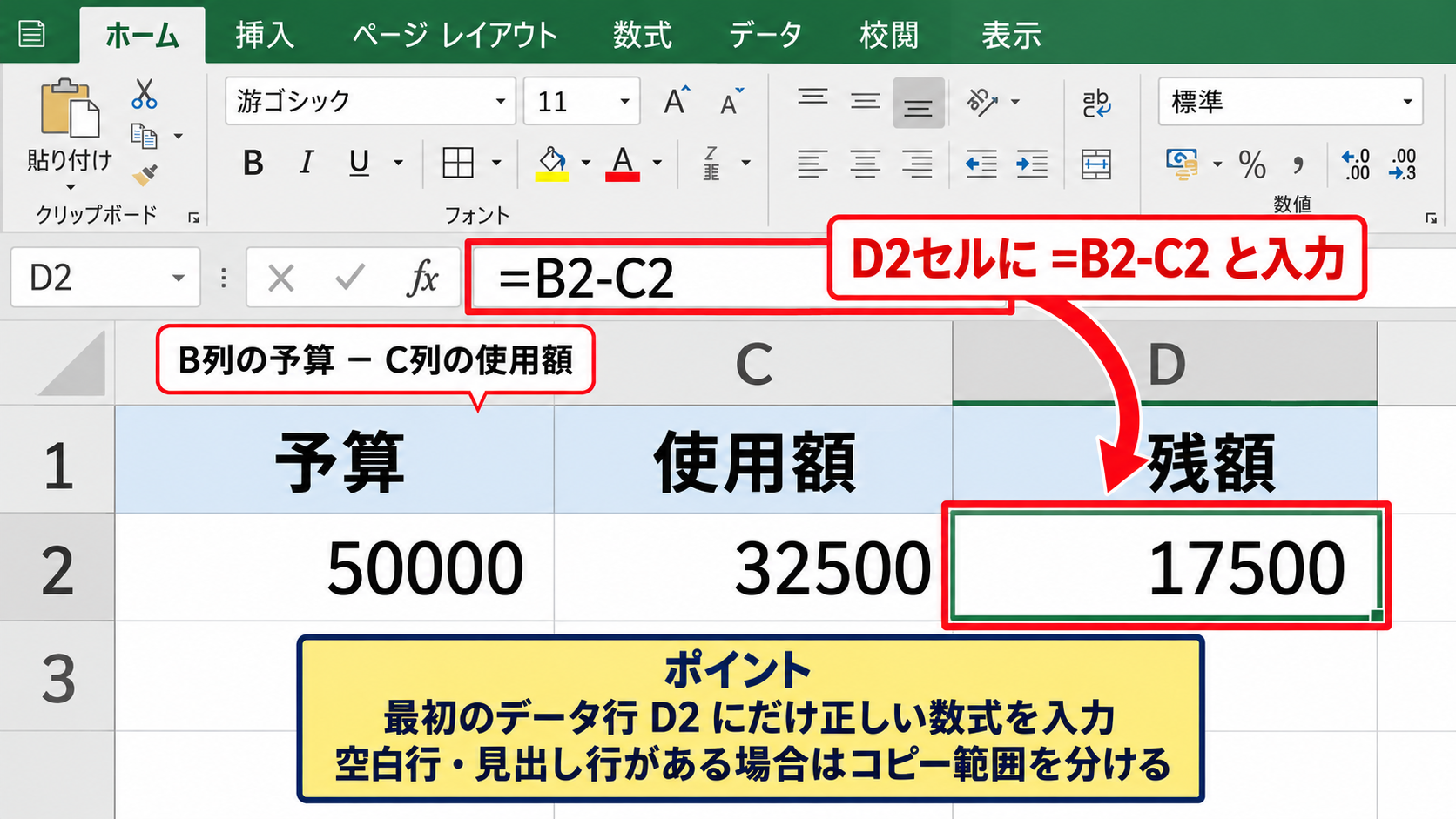Toggle Bold formatting
Viewport: 1456px width, 819px height.
pos(253,163)
